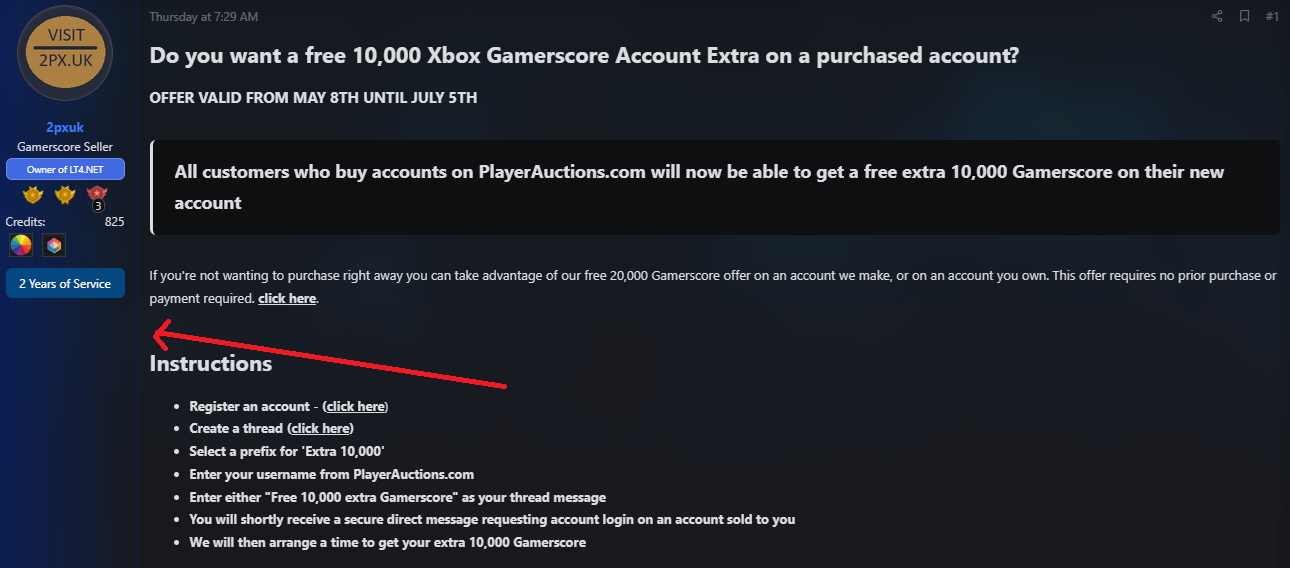This screenshot has height=568, width=1290.
Task: Open 'click here' link for Create a thread
Action: (x=321, y=428)
